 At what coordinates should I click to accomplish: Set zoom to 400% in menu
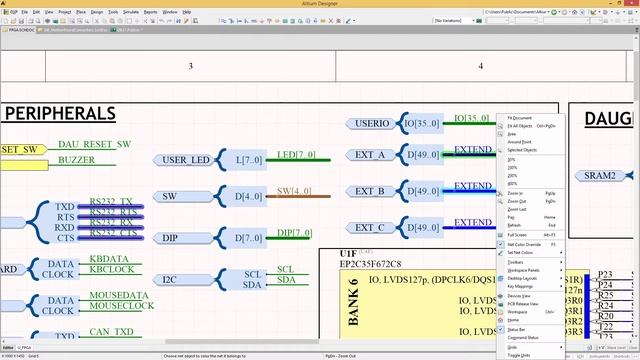point(531,184)
